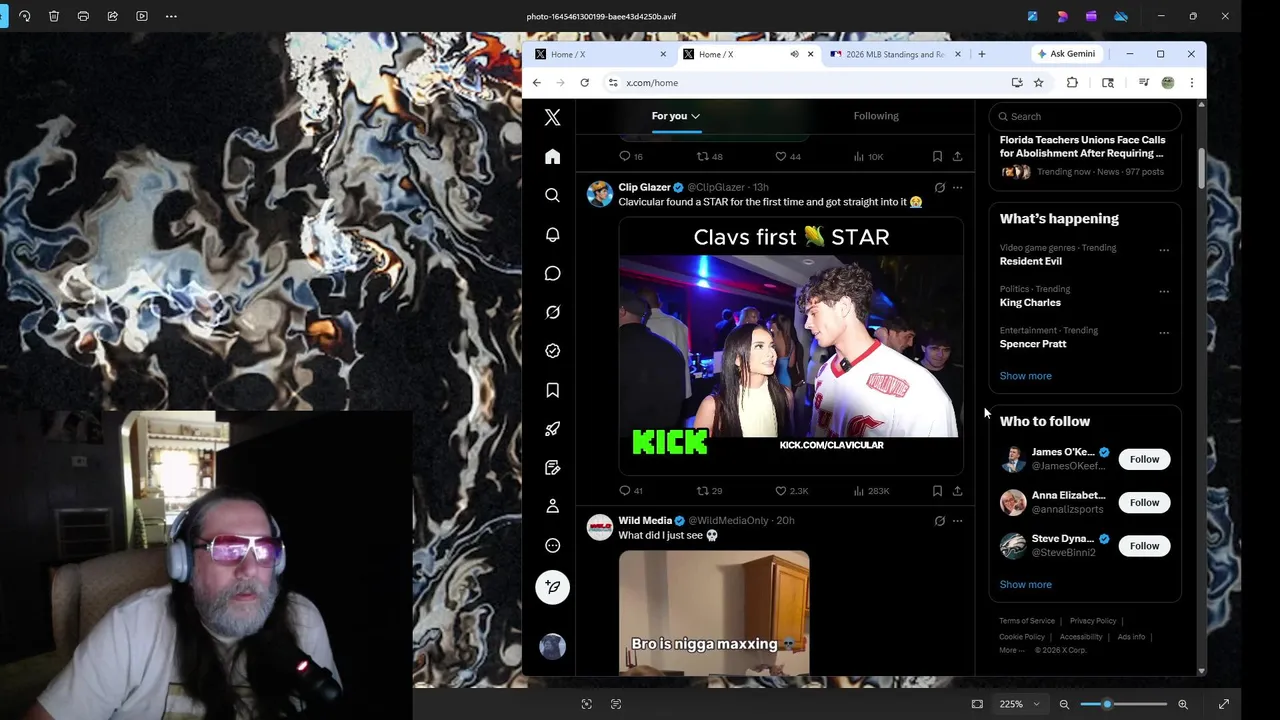Click the X Search input field

pyautogui.click(x=1085, y=117)
